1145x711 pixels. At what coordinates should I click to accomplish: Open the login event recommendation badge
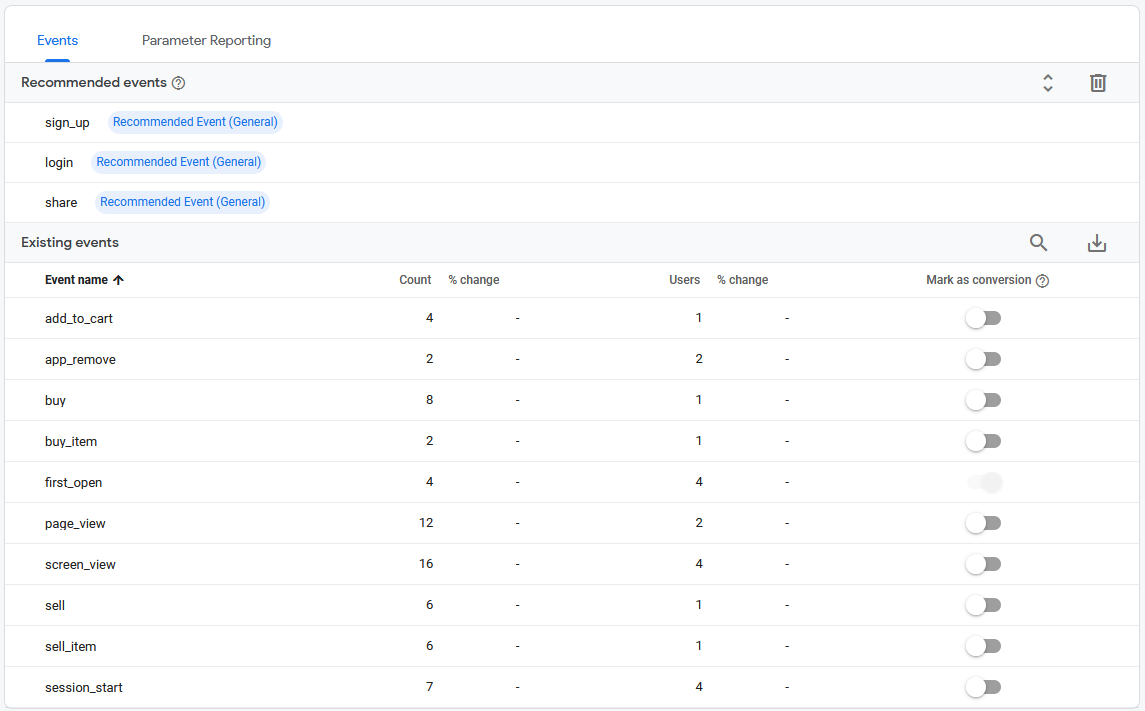point(178,161)
